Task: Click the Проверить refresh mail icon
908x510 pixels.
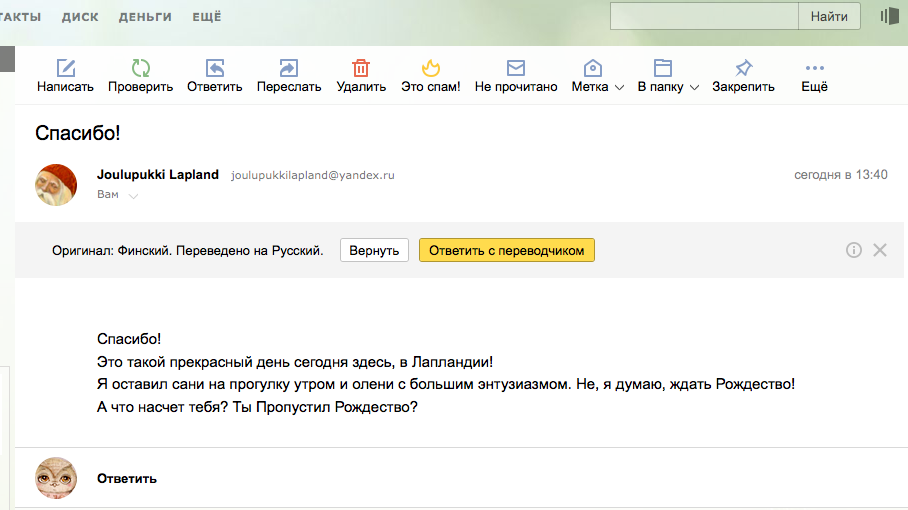Action: click(141, 68)
